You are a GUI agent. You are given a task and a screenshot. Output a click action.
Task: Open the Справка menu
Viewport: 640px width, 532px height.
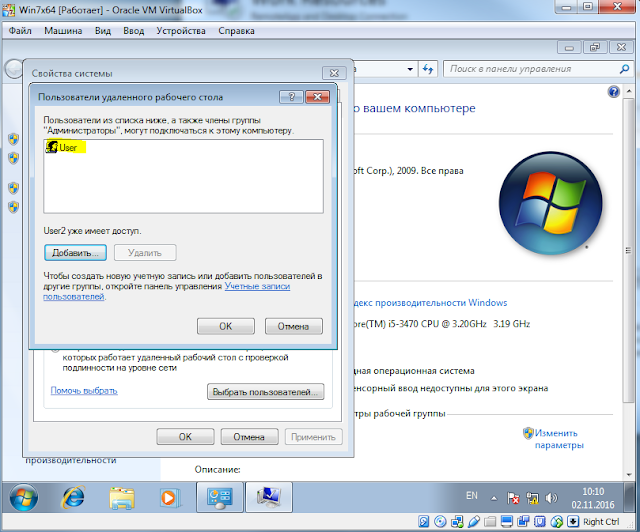(x=236, y=31)
